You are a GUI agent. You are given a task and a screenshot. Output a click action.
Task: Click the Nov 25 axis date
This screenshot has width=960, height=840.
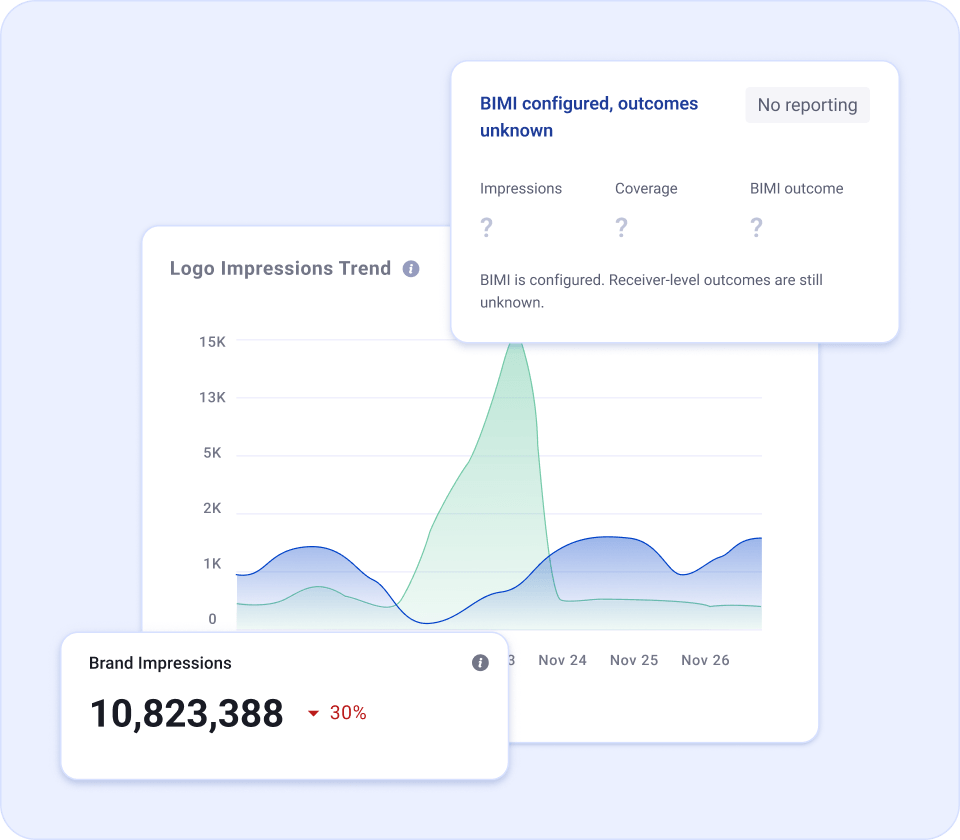click(634, 660)
